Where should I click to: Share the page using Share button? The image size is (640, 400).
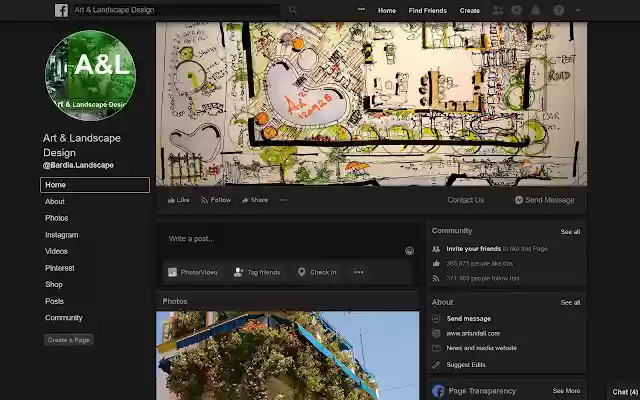[x=255, y=200]
